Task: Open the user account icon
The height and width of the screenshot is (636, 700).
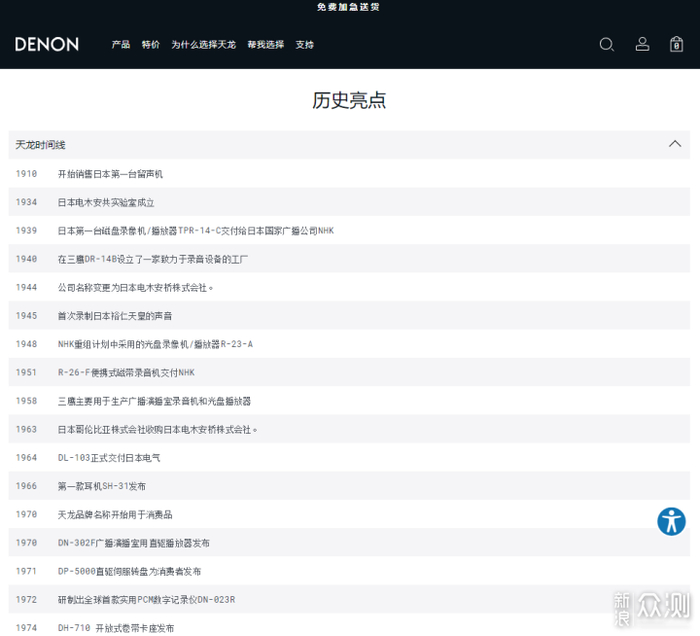Action: [x=642, y=44]
